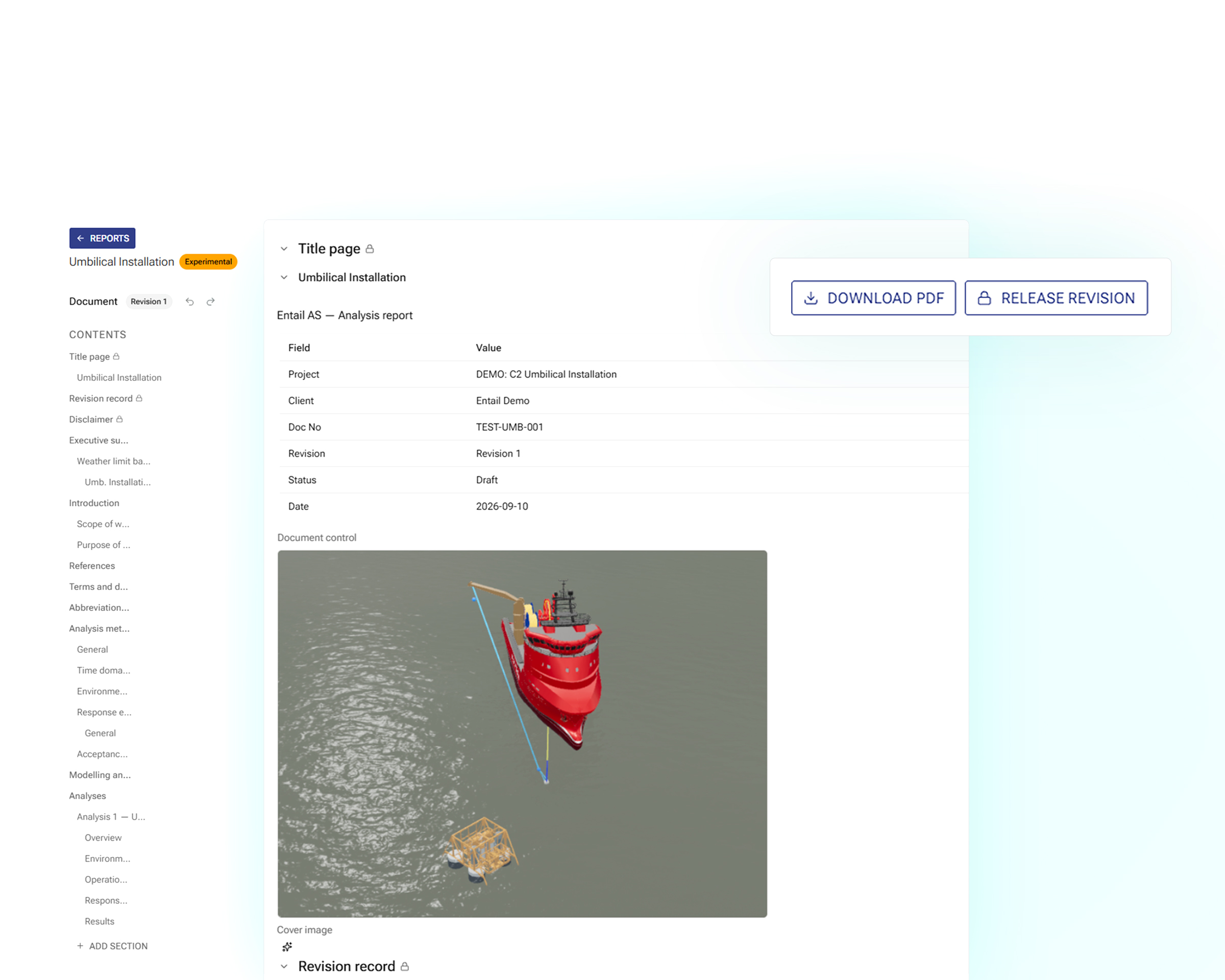Open Title page in the contents list
Image resolution: width=1225 pixels, height=980 pixels.
(89, 357)
